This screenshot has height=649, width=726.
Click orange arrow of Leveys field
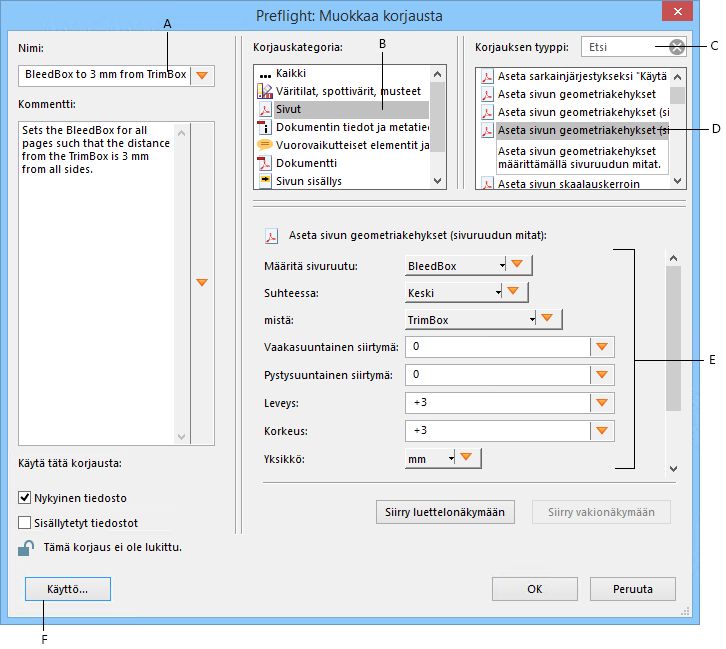coord(602,403)
